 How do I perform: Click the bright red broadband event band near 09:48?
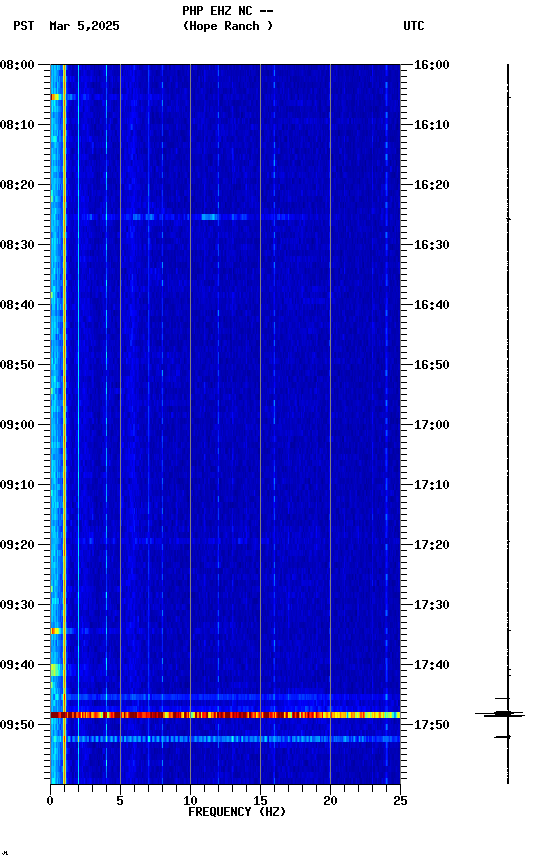point(225,715)
